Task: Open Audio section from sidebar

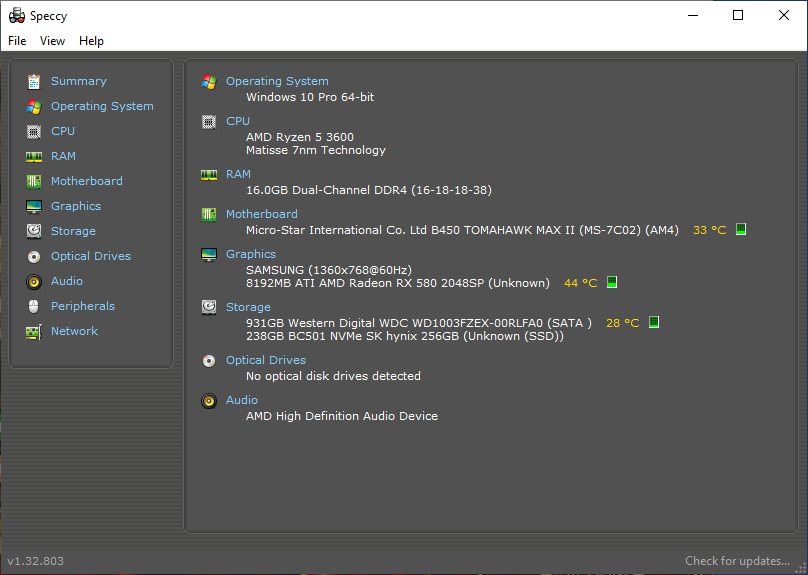Action: [x=67, y=281]
